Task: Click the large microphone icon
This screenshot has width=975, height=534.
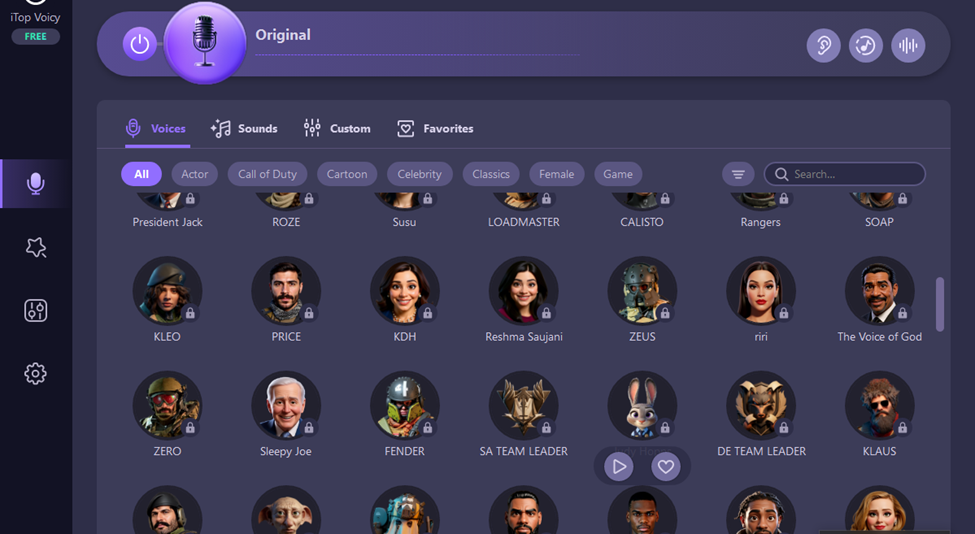Action: point(205,43)
